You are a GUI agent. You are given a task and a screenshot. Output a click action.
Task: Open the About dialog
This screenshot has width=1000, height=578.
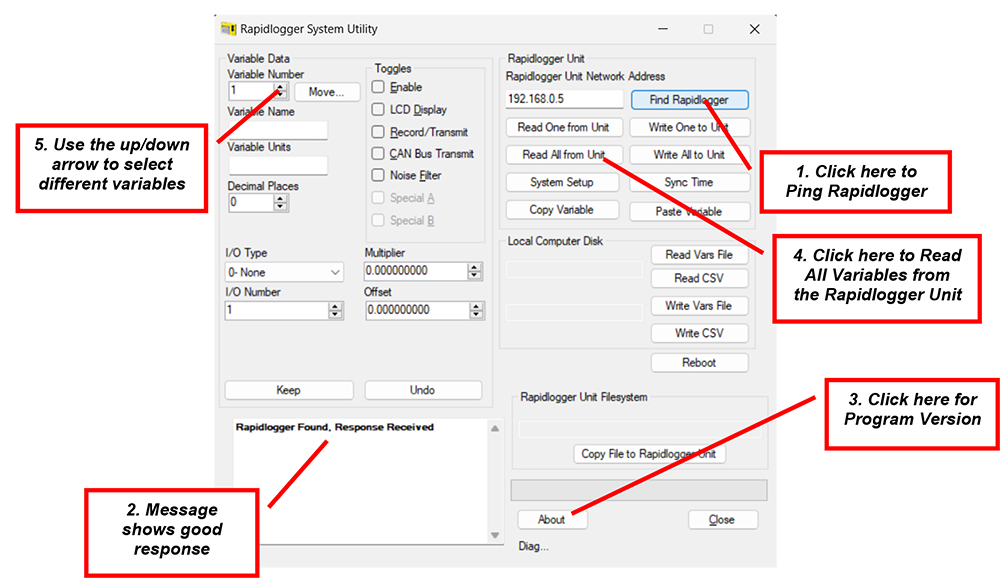pyautogui.click(x=552, y=519)
